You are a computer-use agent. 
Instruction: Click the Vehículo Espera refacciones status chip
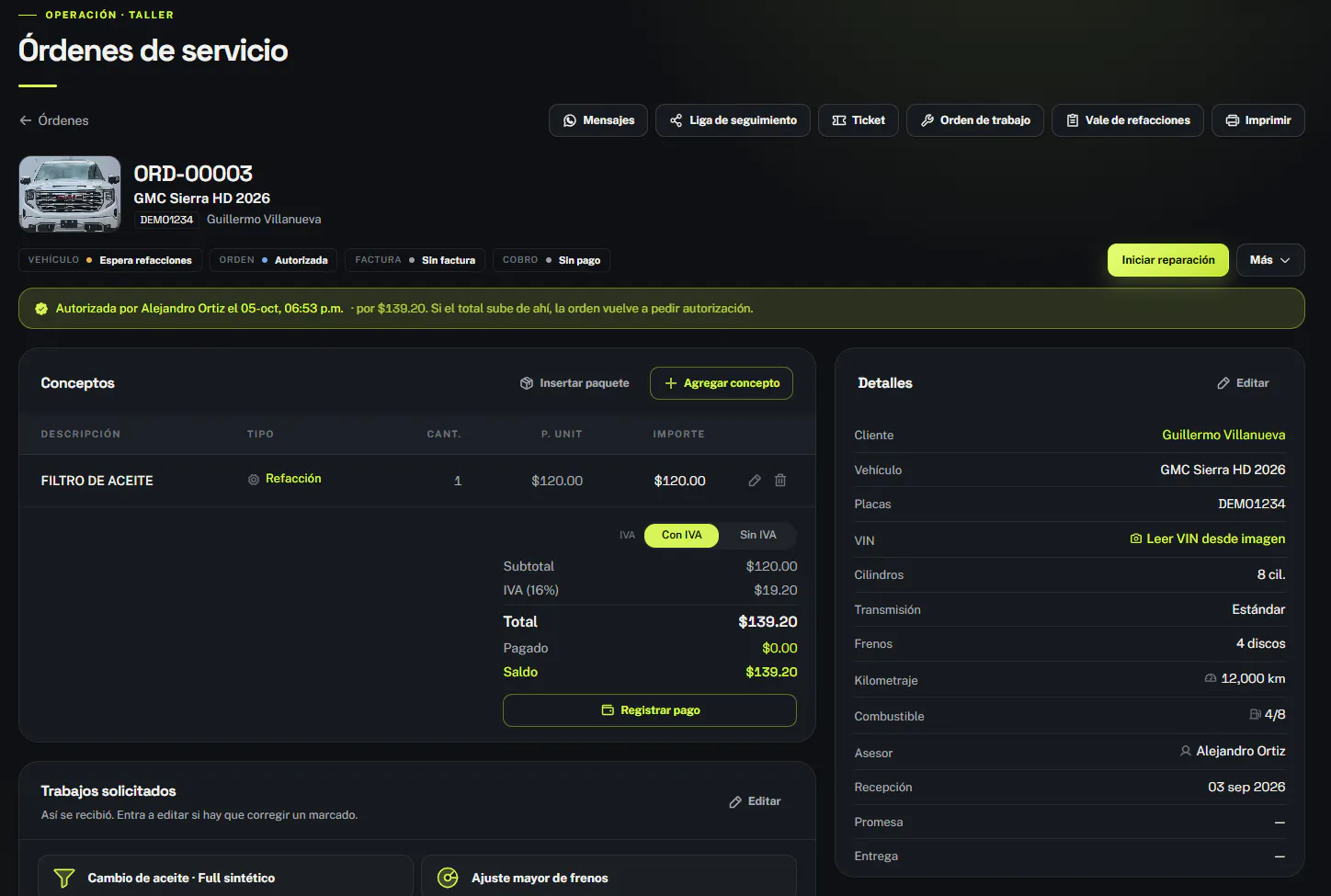point(110,260)
